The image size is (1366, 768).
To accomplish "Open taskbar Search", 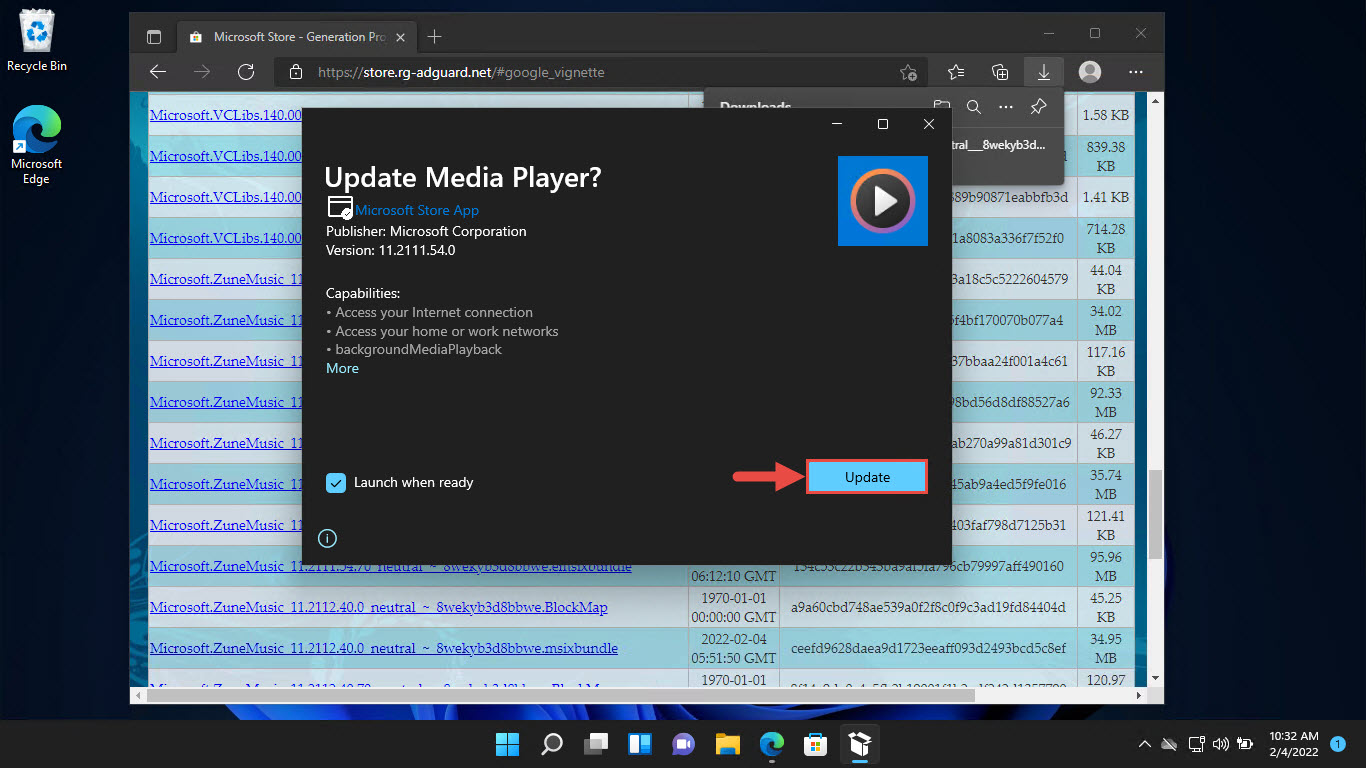I will 551,744.
